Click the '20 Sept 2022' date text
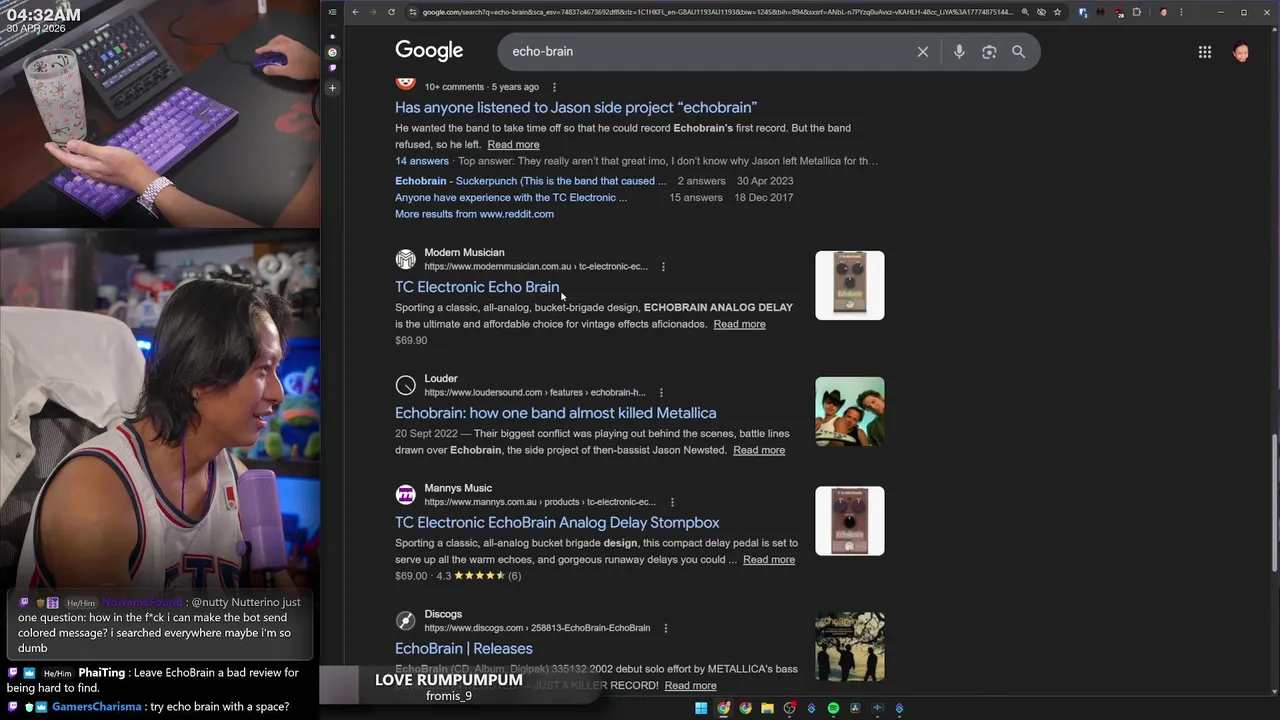The height and width of the screenshot is (720, 1280). point(426,434)
